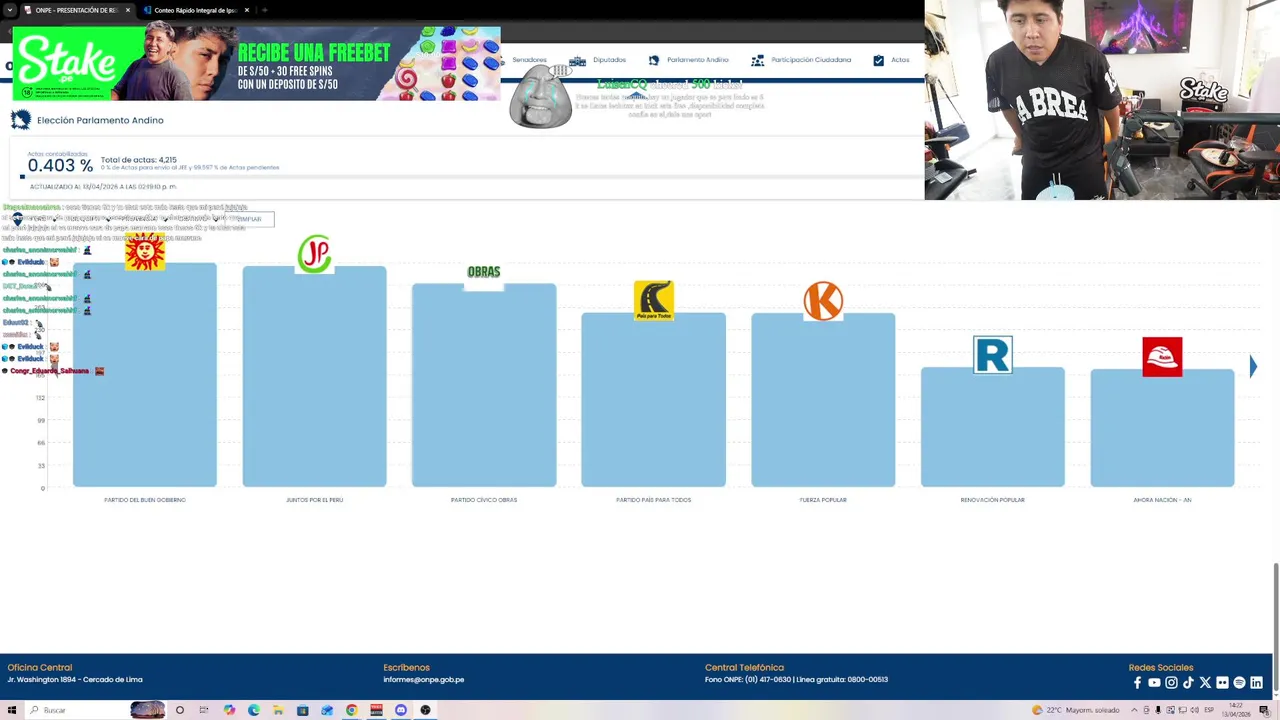Show next parties with the right arrow
Image resolution: width=1280 pixels, height=720 pixels.
(x=1253, y=367)
